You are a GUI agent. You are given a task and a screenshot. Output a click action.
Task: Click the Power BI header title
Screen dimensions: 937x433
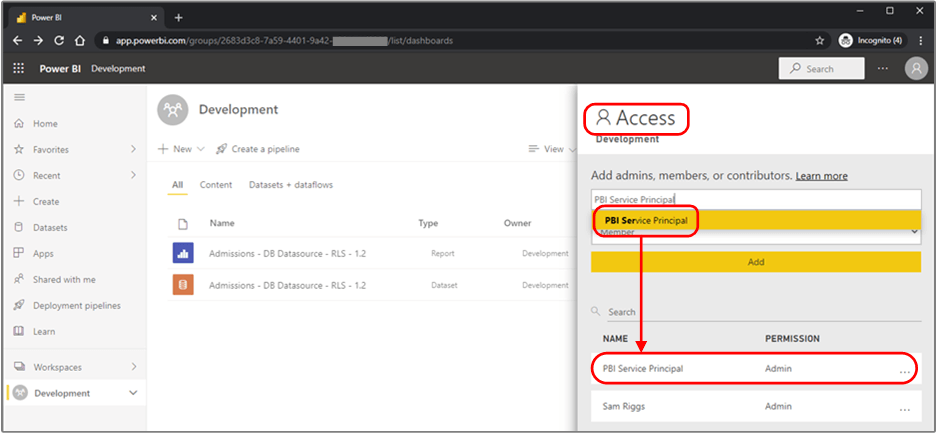60,69
